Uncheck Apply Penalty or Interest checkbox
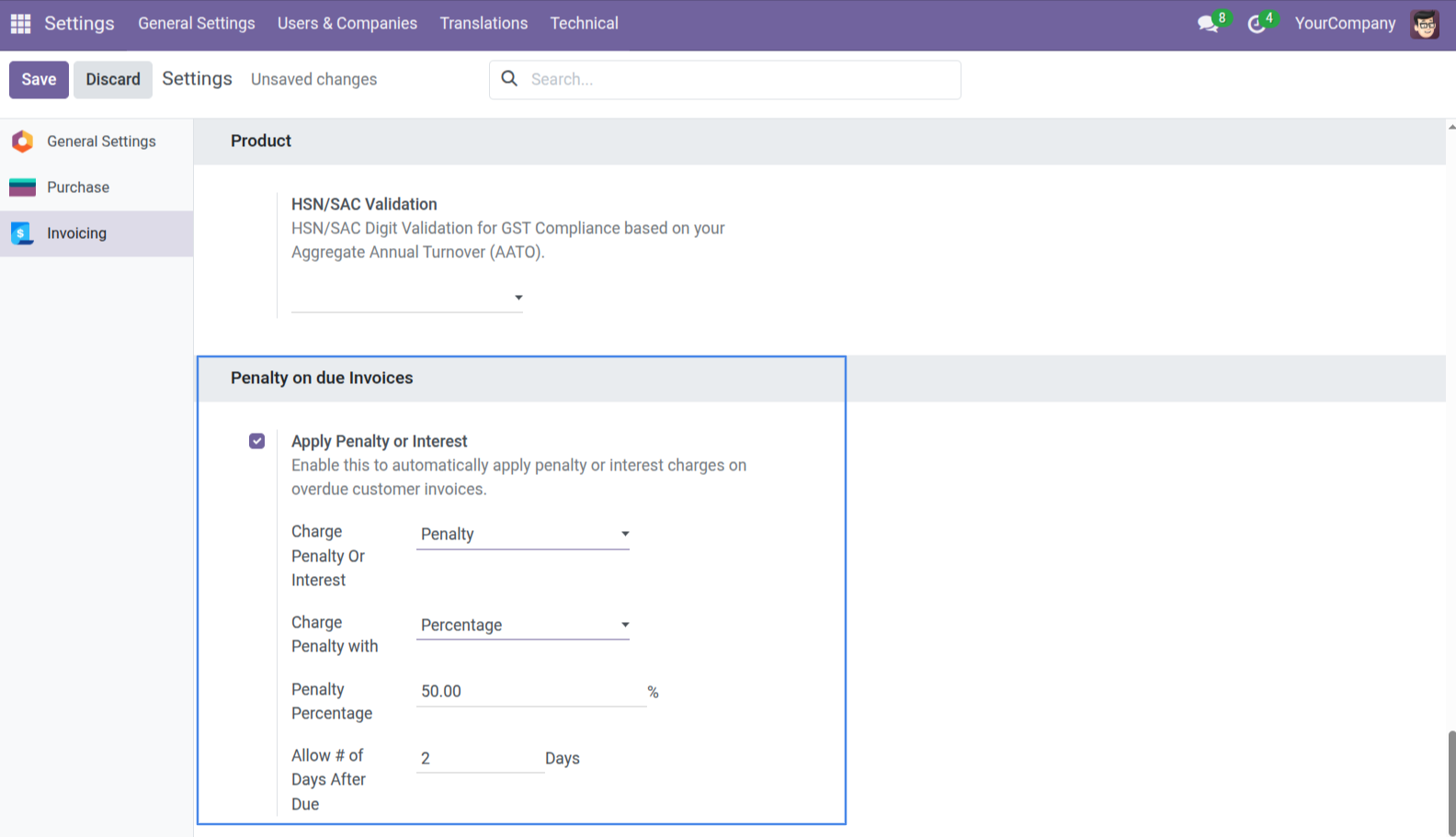Viewport: 1456px width, 837px height. (256, 441)
